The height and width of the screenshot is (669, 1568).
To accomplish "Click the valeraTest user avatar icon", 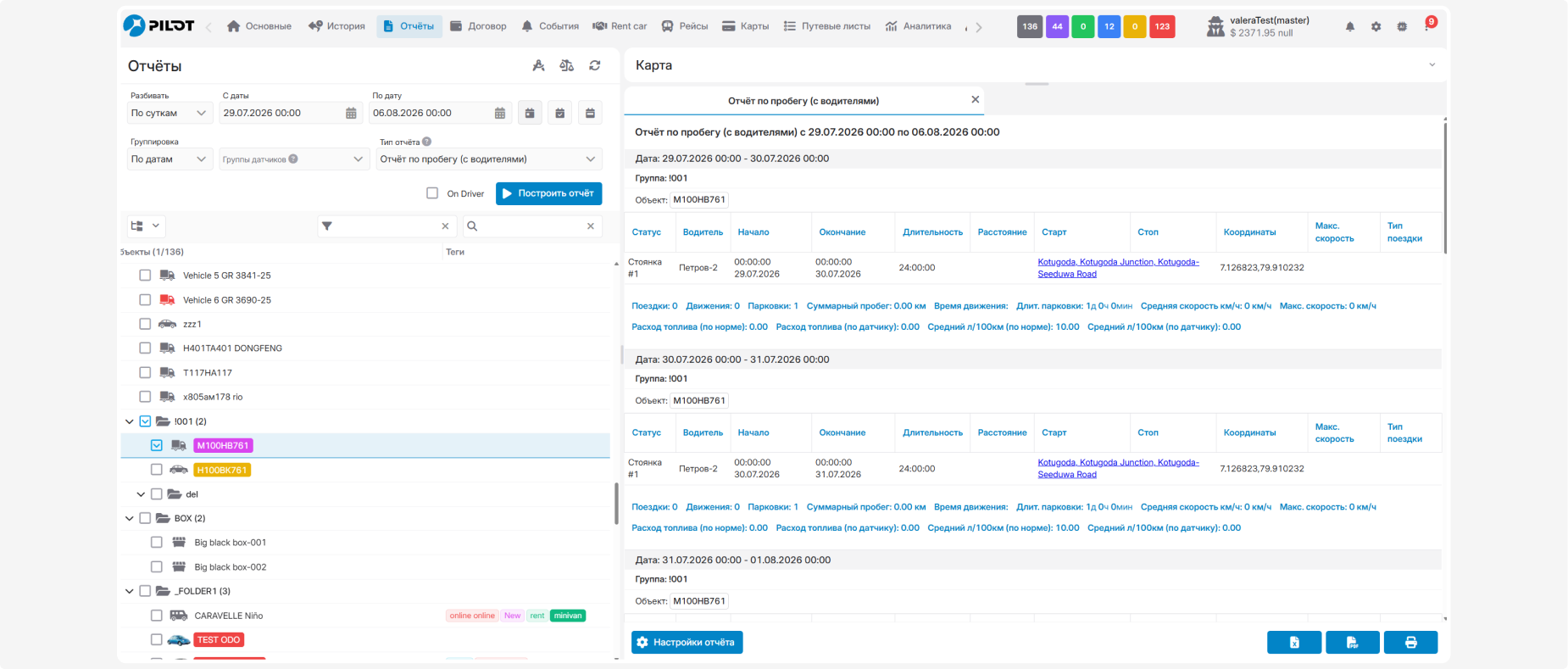I will (x=1215, y=27).
